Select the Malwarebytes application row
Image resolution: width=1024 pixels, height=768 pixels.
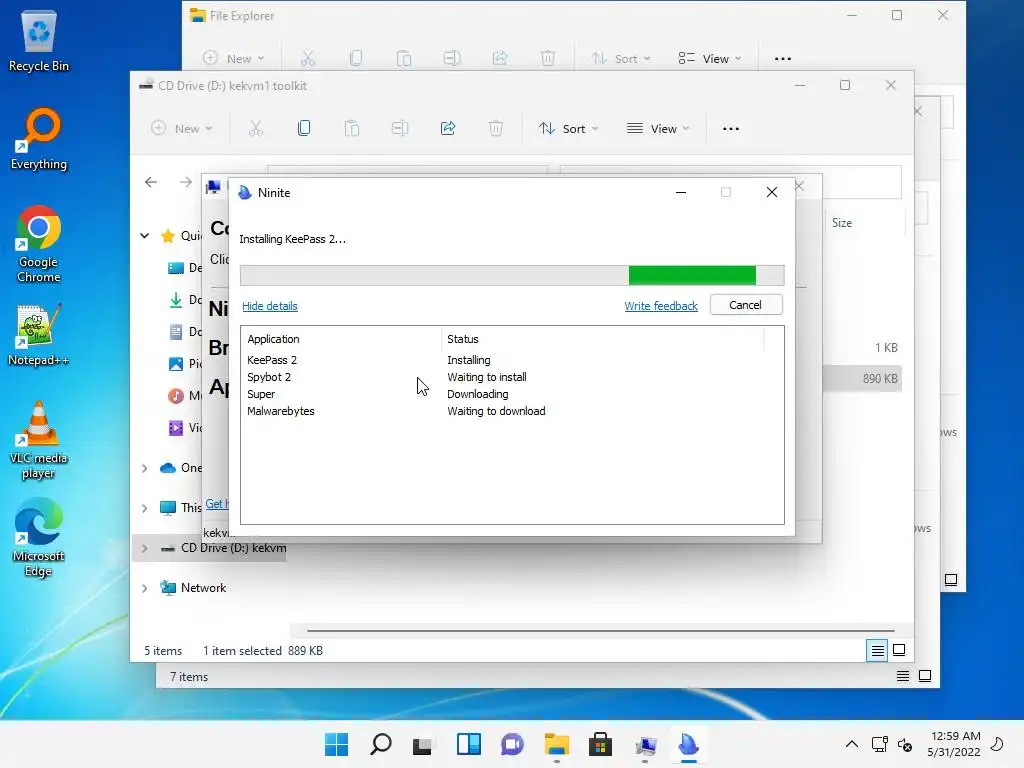point(512,411)
